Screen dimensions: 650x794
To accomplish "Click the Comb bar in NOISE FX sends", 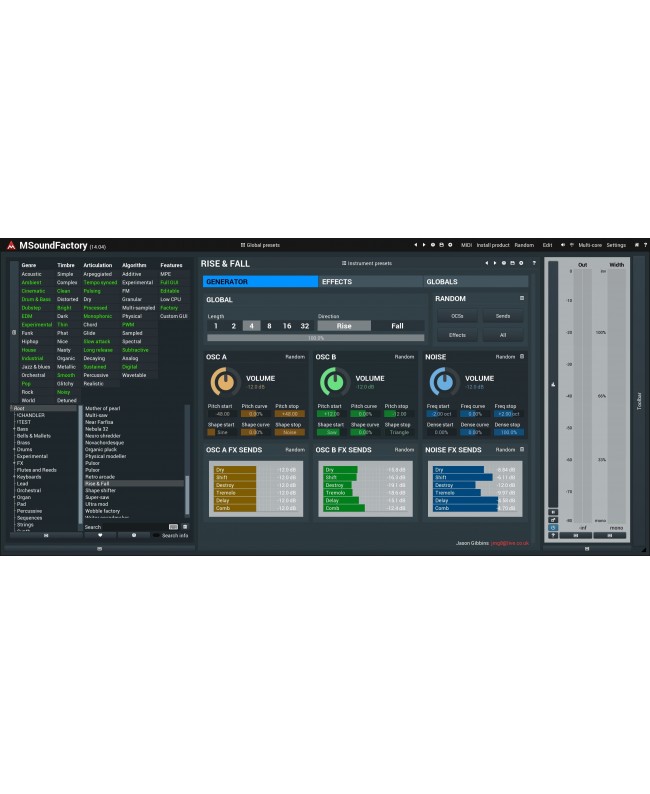I will point(475,508).
